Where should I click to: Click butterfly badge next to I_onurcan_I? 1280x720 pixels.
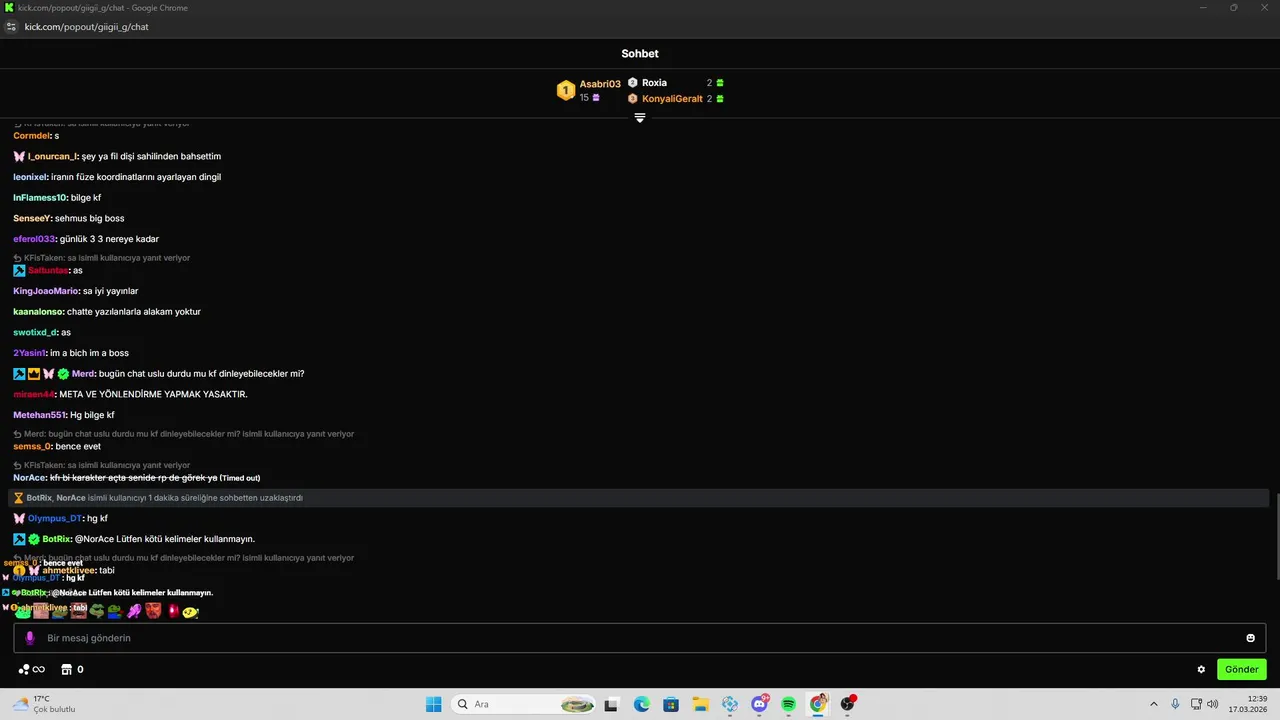pyautogui.click(x=19, y=156)
